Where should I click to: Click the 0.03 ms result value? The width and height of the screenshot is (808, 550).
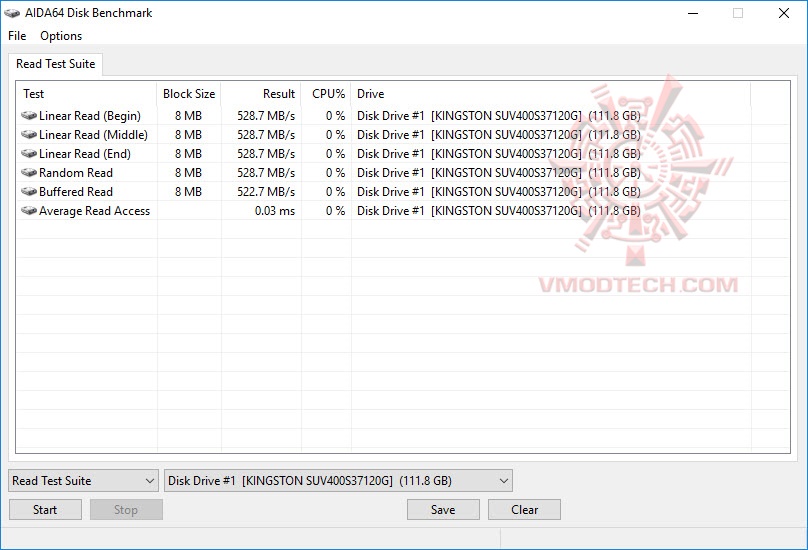coord(275,211)
